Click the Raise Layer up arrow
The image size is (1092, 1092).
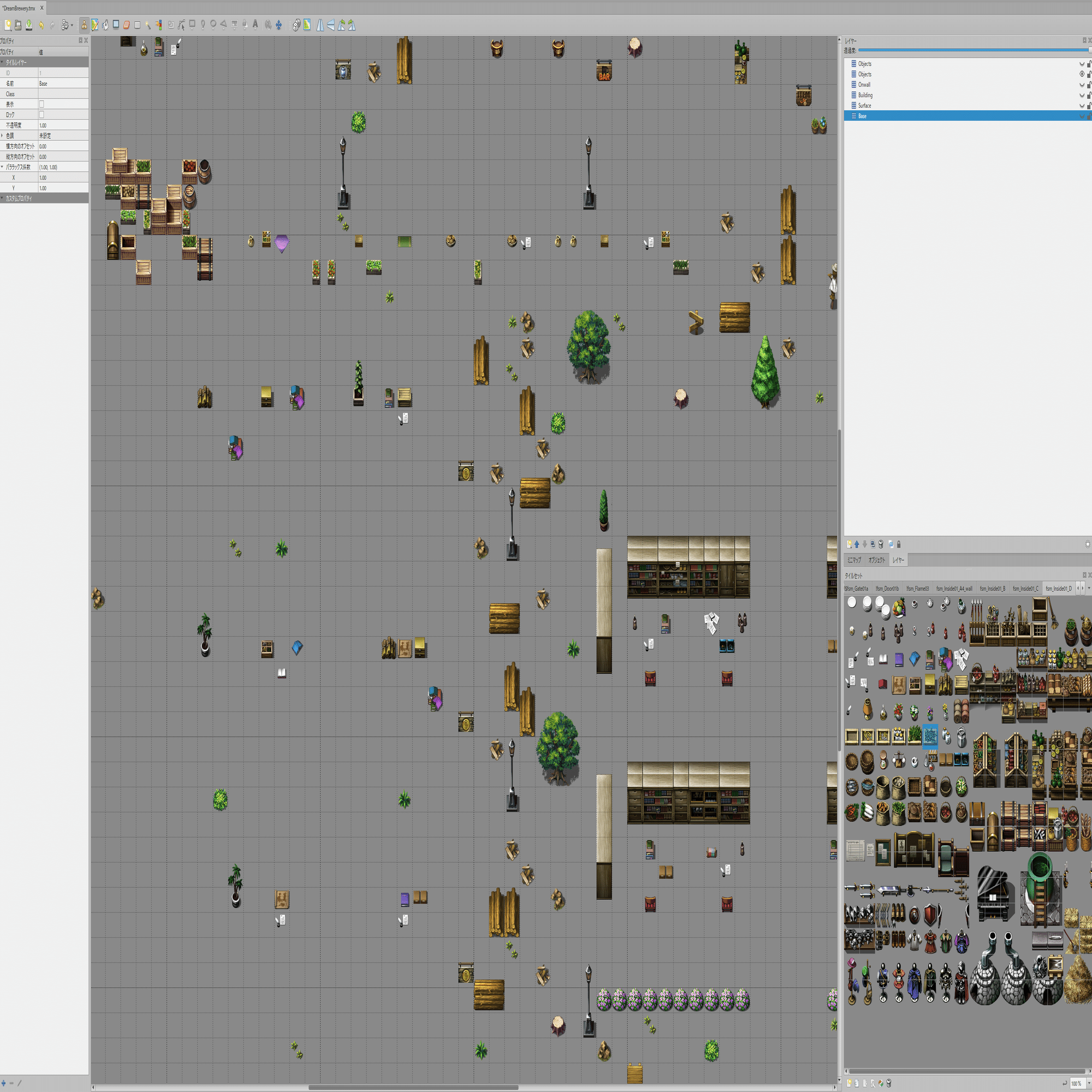[857, 544]
